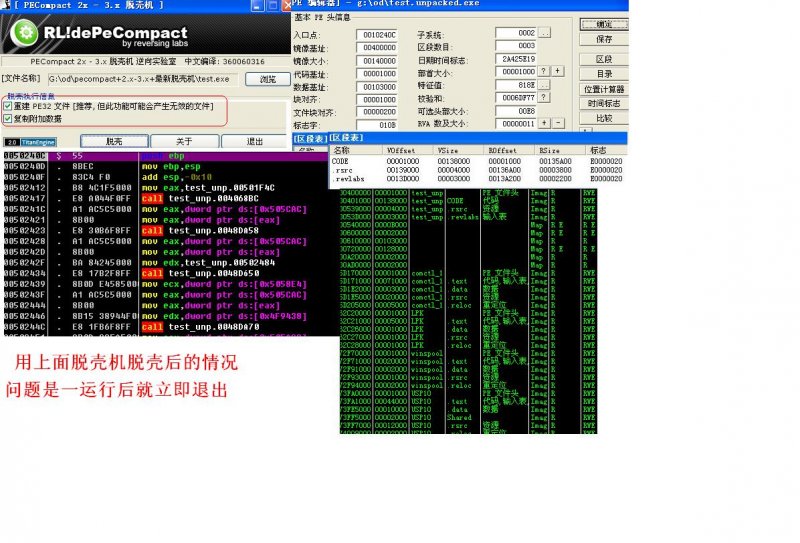The width and height of the screenshot is (800, 543).
Task: Maximize the PECompact unpacker window
Action: click(272, 5)
